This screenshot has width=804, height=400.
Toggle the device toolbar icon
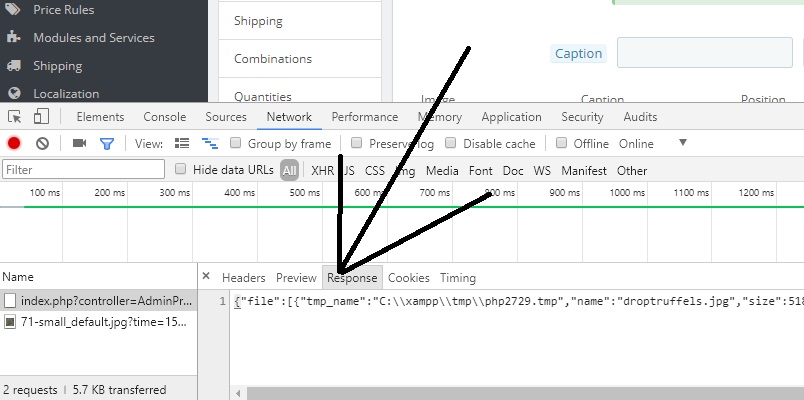pos(41,116)
